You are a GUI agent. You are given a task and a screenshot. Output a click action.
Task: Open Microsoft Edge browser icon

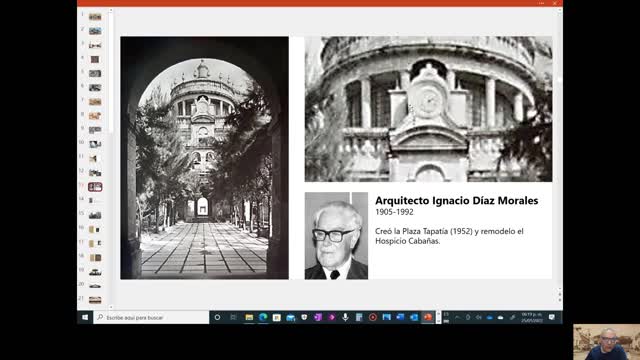[x=263, y=317]
